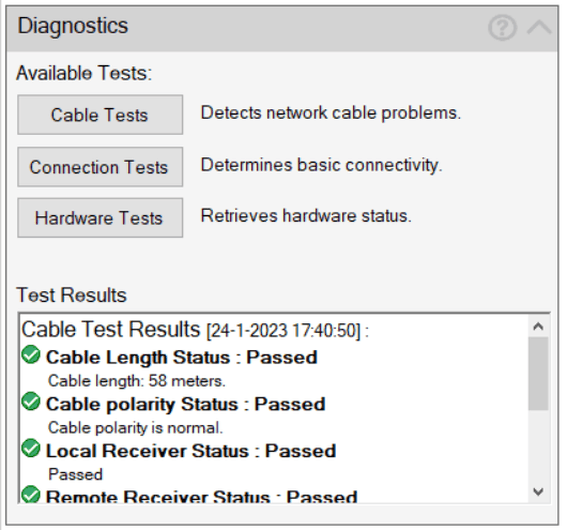Click the results scrollbar down arrow

click(538, 492)
